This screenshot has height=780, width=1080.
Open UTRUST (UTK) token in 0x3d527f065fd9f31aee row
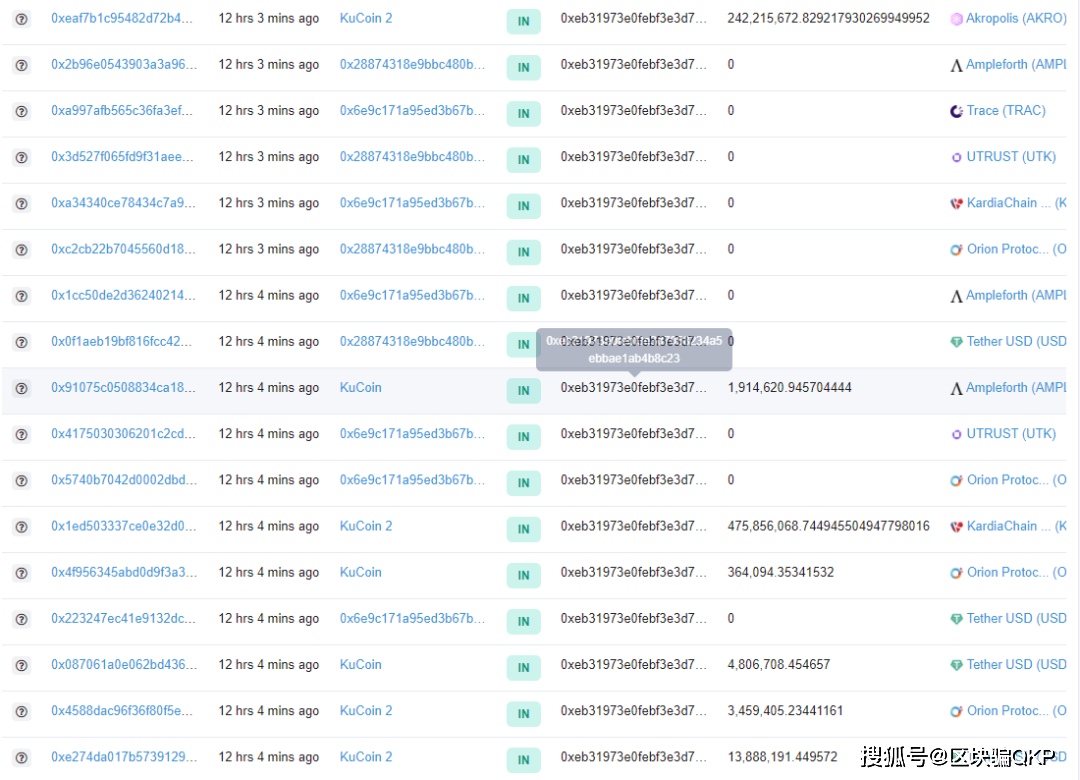(1010, 157)
